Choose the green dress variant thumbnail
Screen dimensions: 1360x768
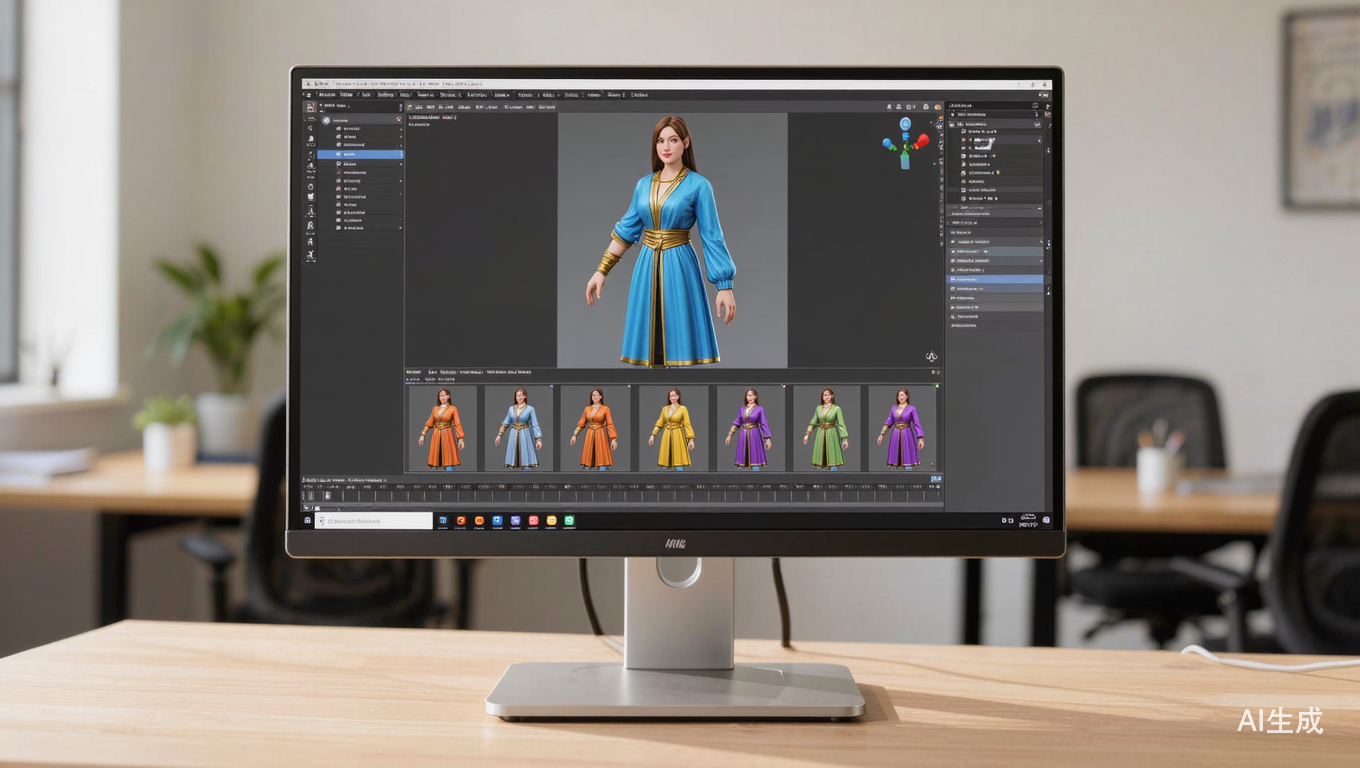[x=826, y=428]
